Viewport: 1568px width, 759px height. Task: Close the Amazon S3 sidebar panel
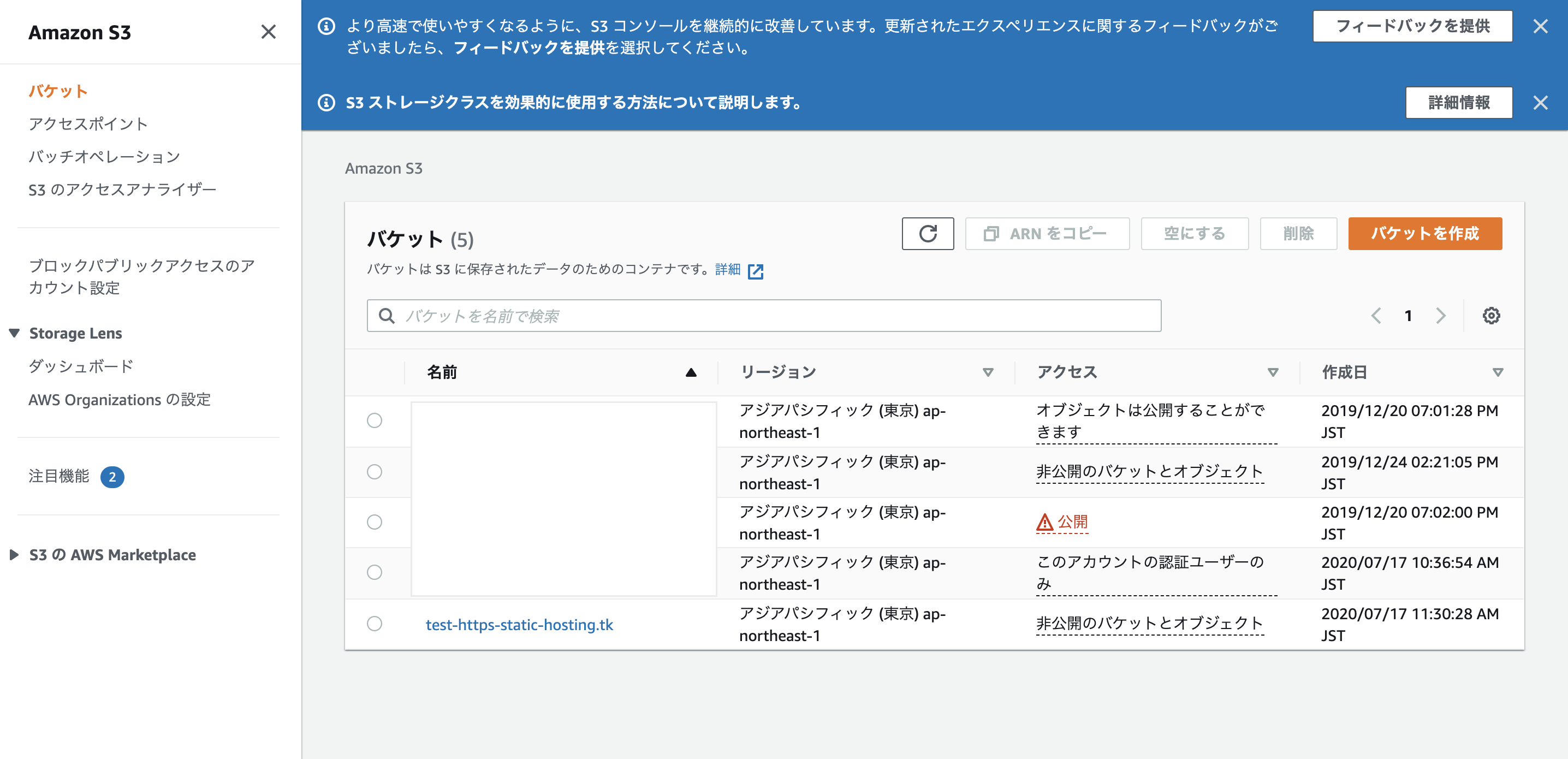point(269,32)
